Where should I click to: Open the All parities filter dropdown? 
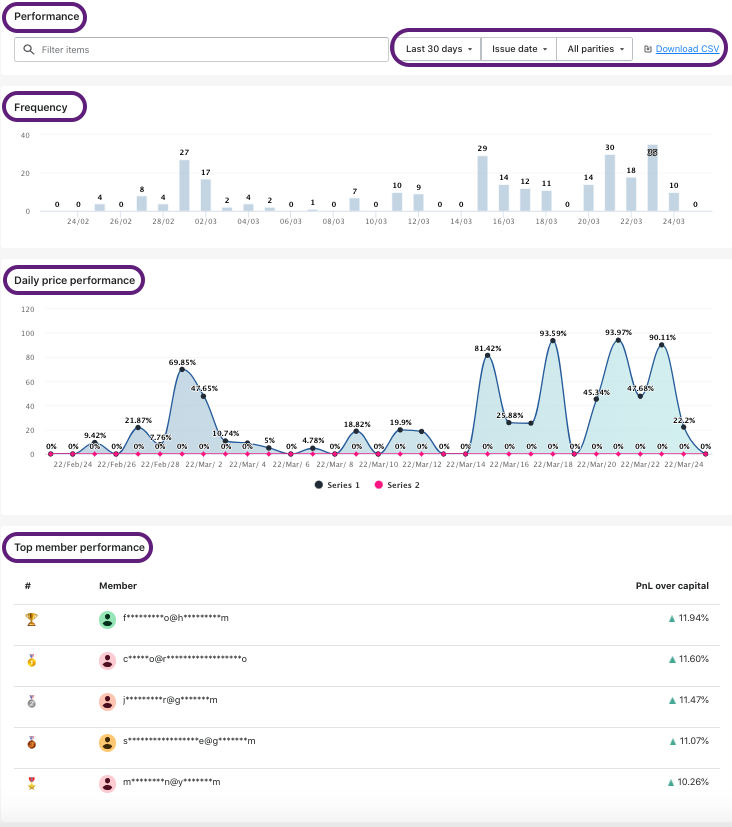click(x=595, y=49)
